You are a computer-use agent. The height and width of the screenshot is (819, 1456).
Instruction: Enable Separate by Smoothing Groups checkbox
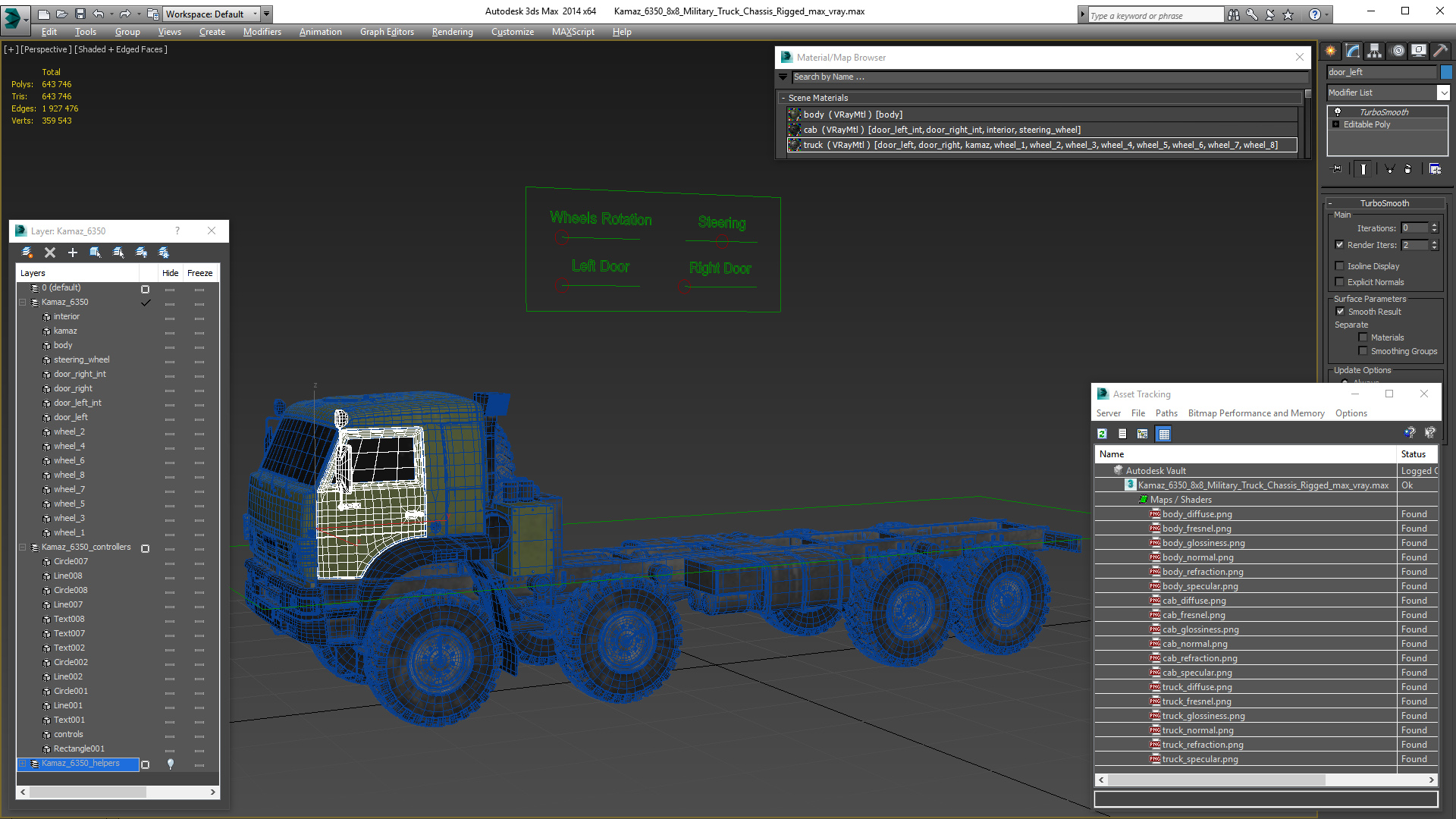(1363, 351)
